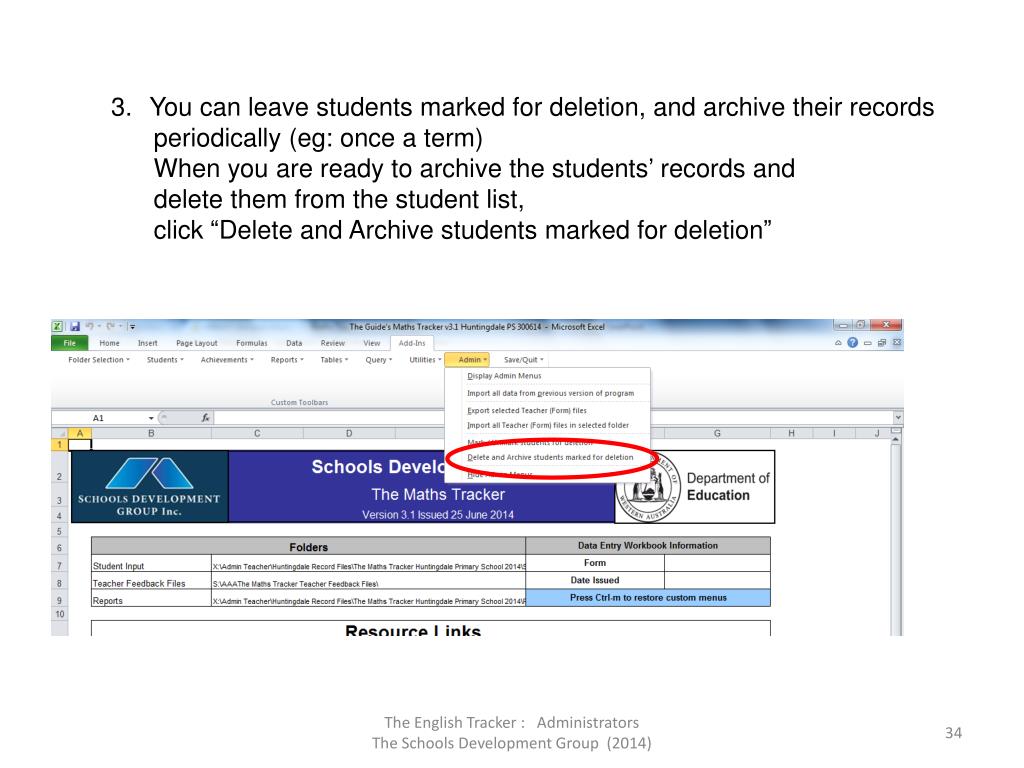Screen dimensions: 1024x768
Task: Select column G header
Action: (717, 433)
